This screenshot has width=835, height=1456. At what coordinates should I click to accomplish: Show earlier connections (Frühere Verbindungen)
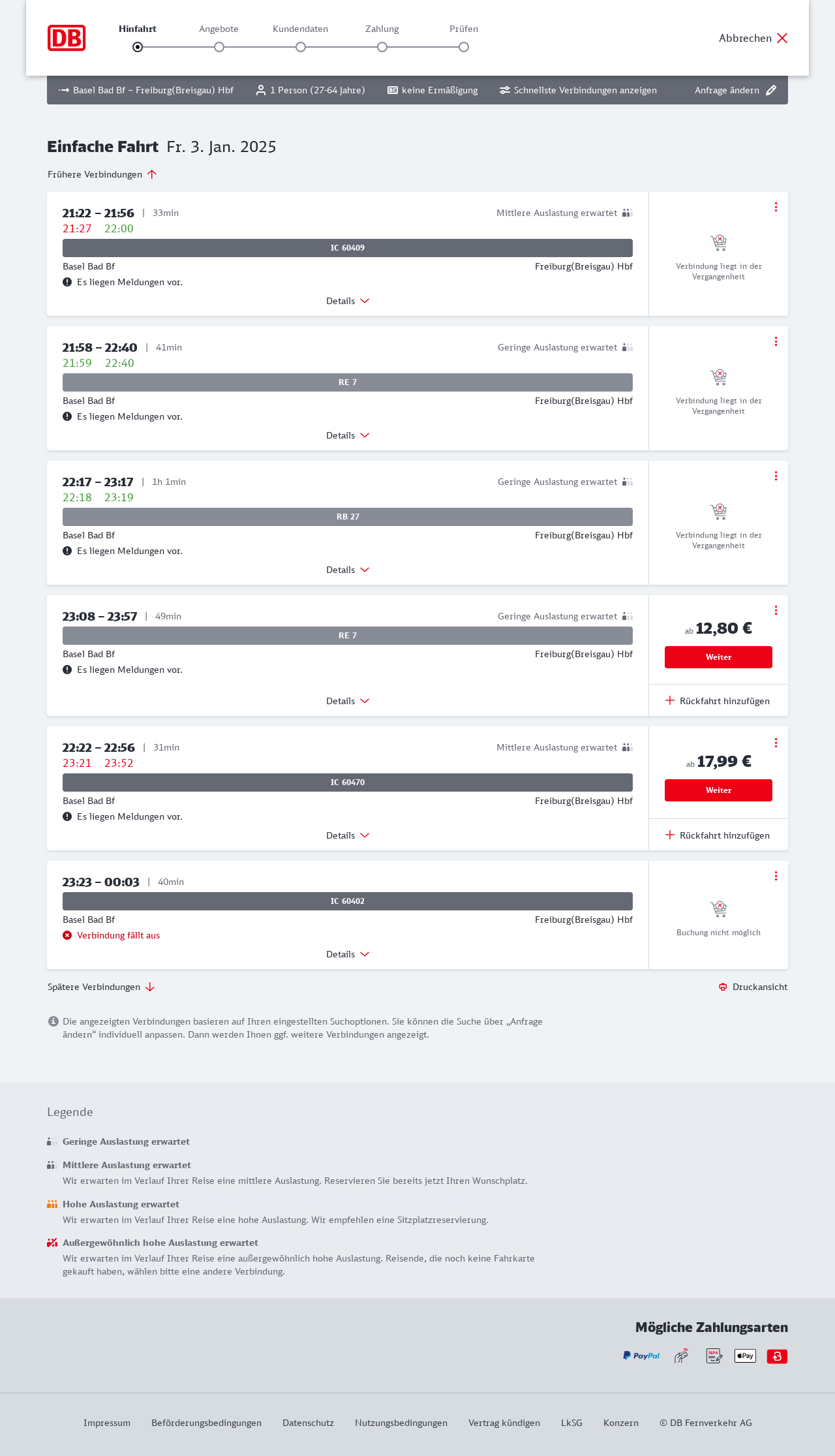point(102,174)
